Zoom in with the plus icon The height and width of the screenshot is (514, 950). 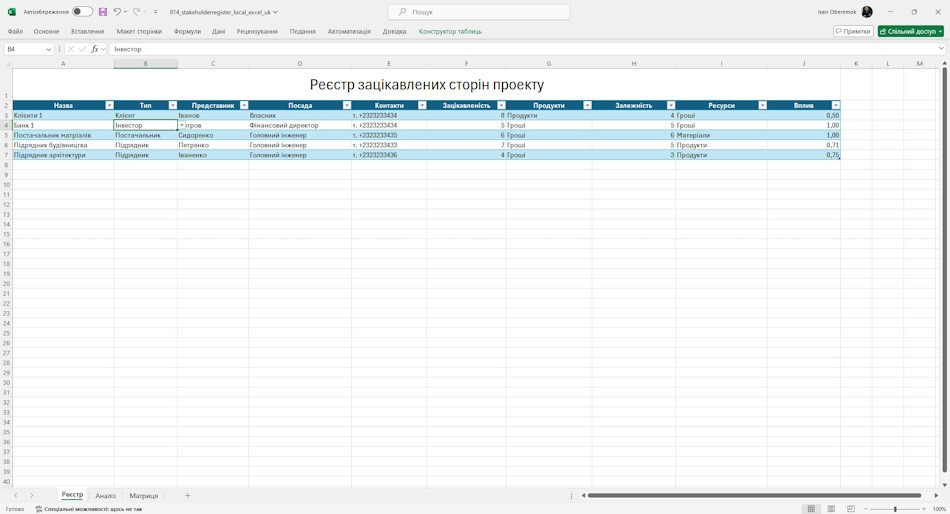[925, 509]
